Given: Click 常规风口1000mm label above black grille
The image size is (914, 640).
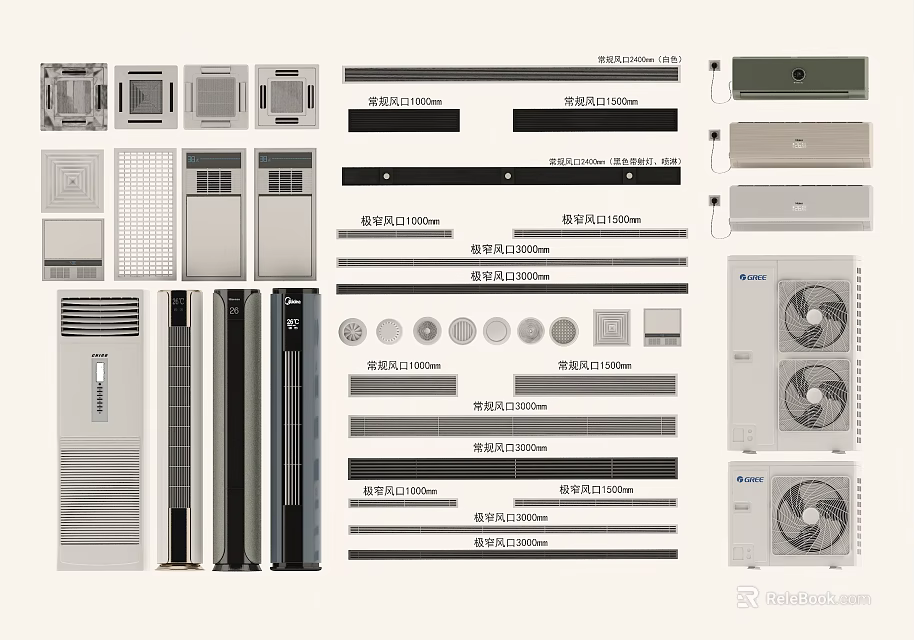Looking at the screenshot, I should coord(405,101).
